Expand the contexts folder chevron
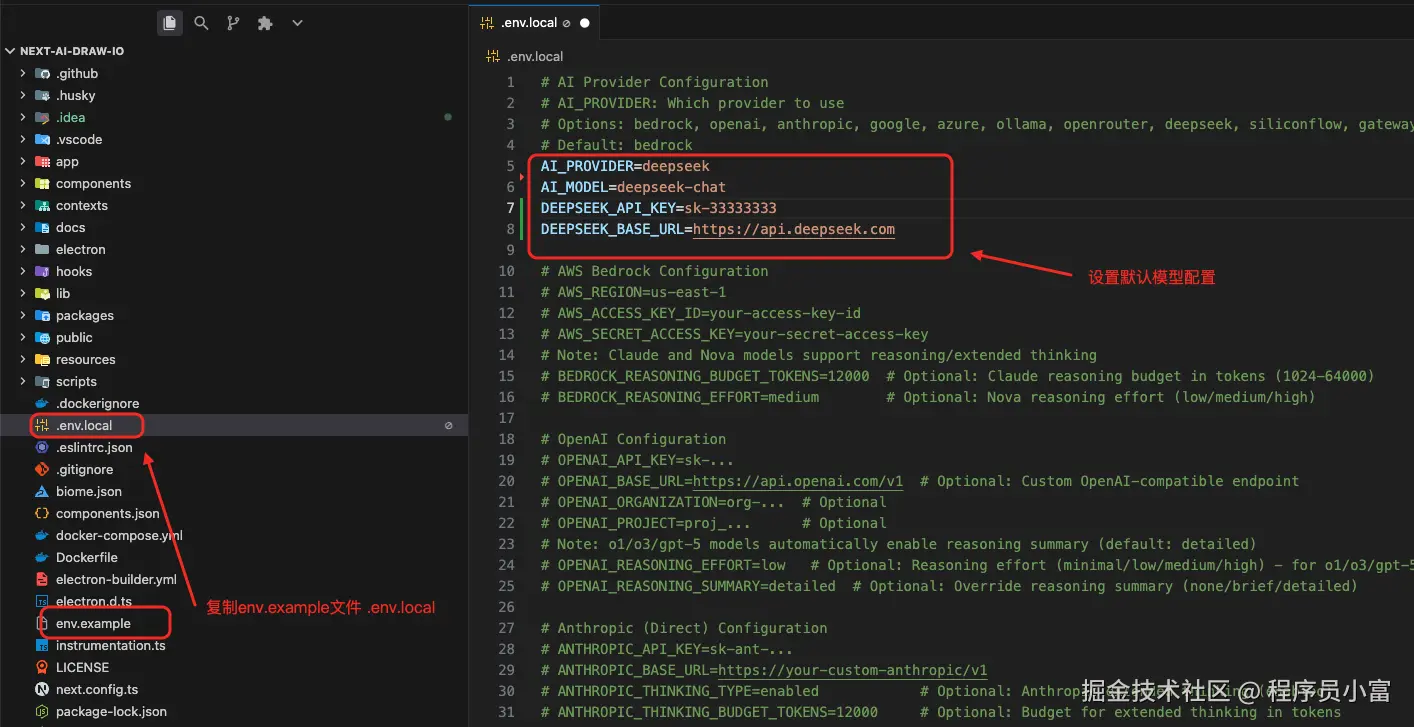Image resolution: width=1414 pixels, height=727 pixels. (x=23, y=205)
